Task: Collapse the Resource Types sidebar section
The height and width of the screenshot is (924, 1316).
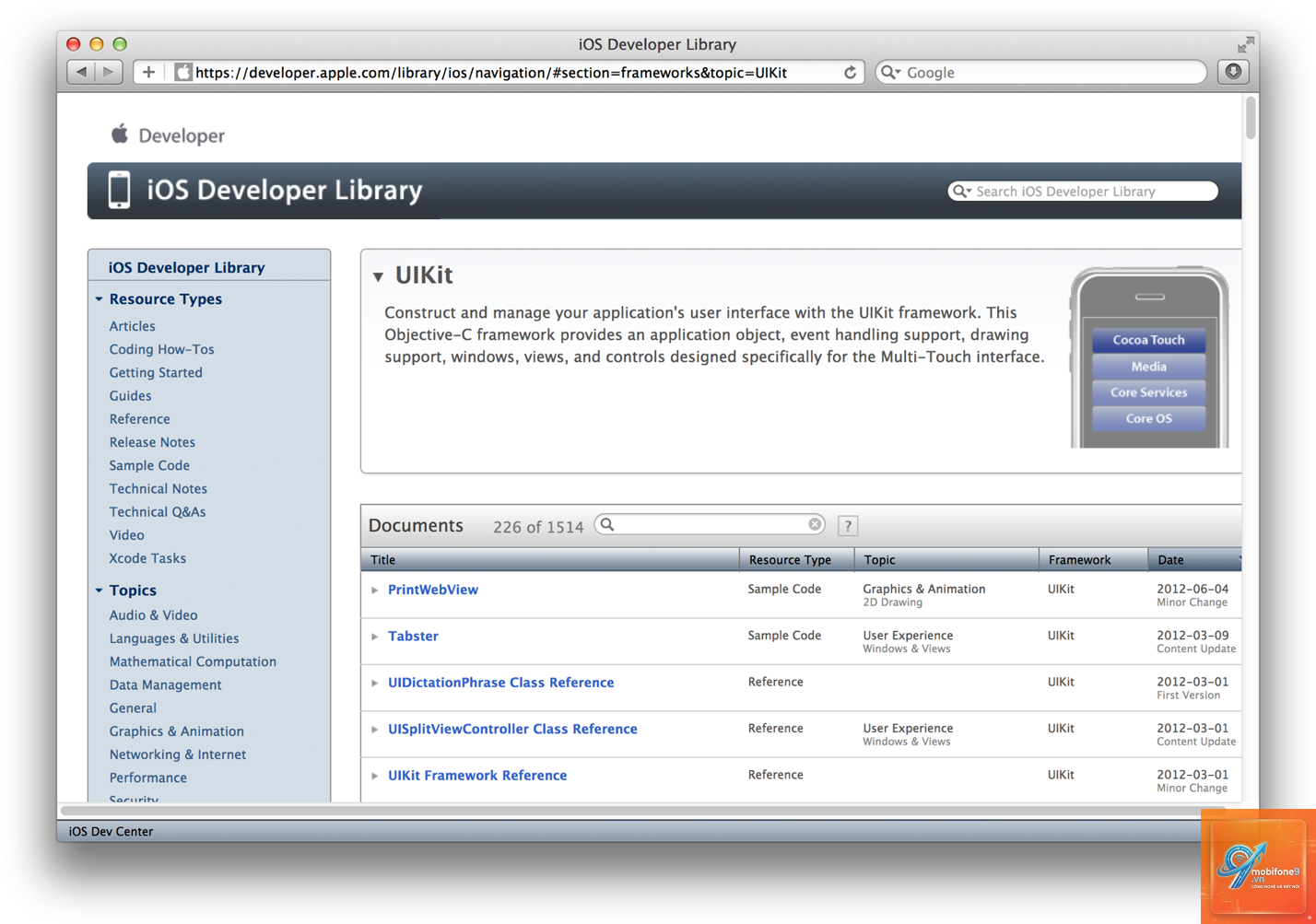Action: (99, 299)
